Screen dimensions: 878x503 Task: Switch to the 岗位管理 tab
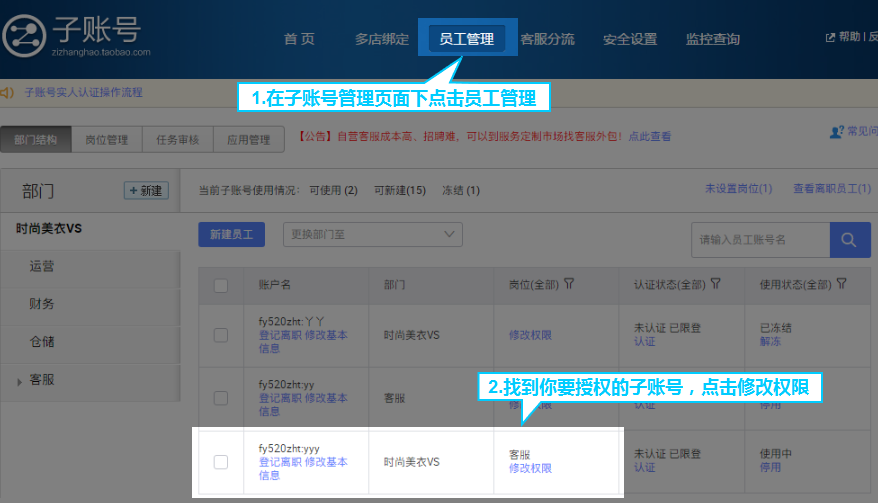click(x=107, y=140)
